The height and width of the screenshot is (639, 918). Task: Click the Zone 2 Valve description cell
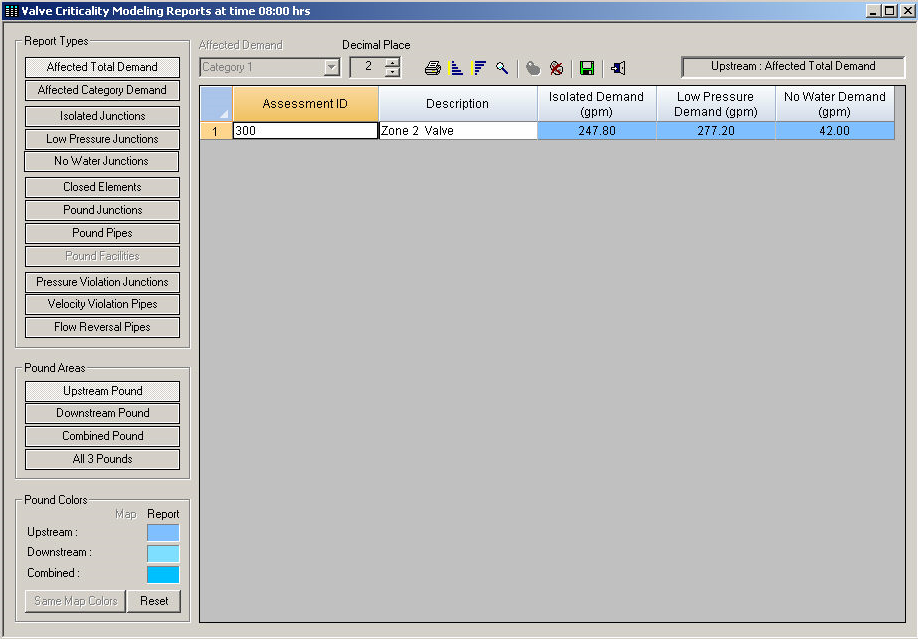click(x=458, y=131)
